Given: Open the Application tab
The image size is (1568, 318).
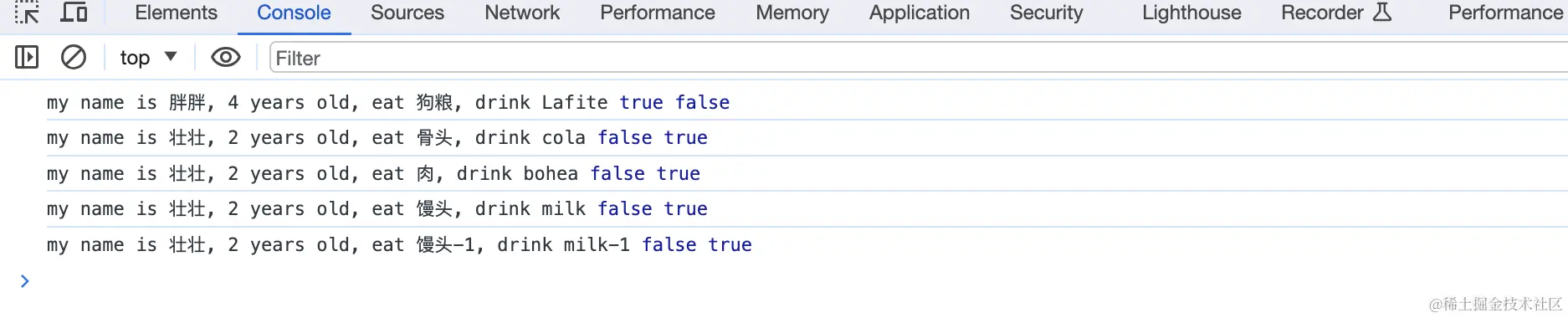Looking at the screenshot, I should 920,13.
